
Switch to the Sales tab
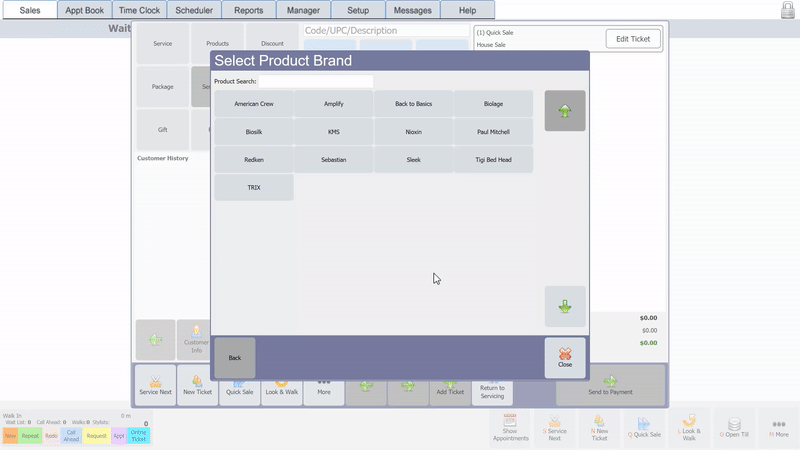coord(30,10)
